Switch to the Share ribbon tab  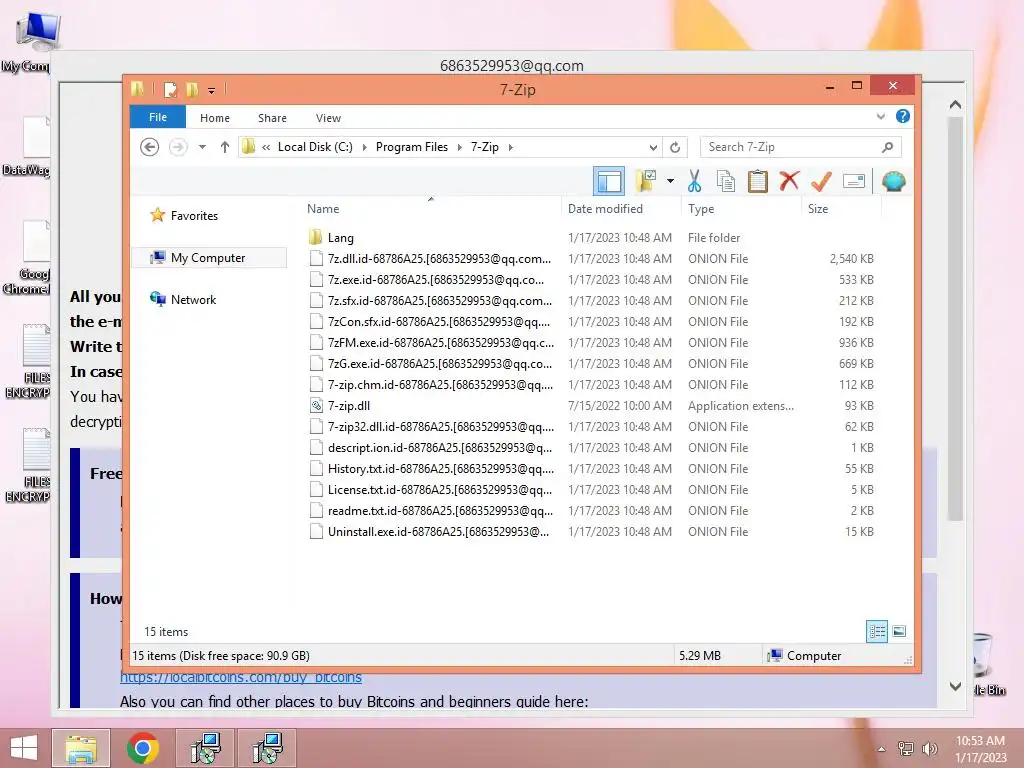pyautogui.click(x=272, y=118)
